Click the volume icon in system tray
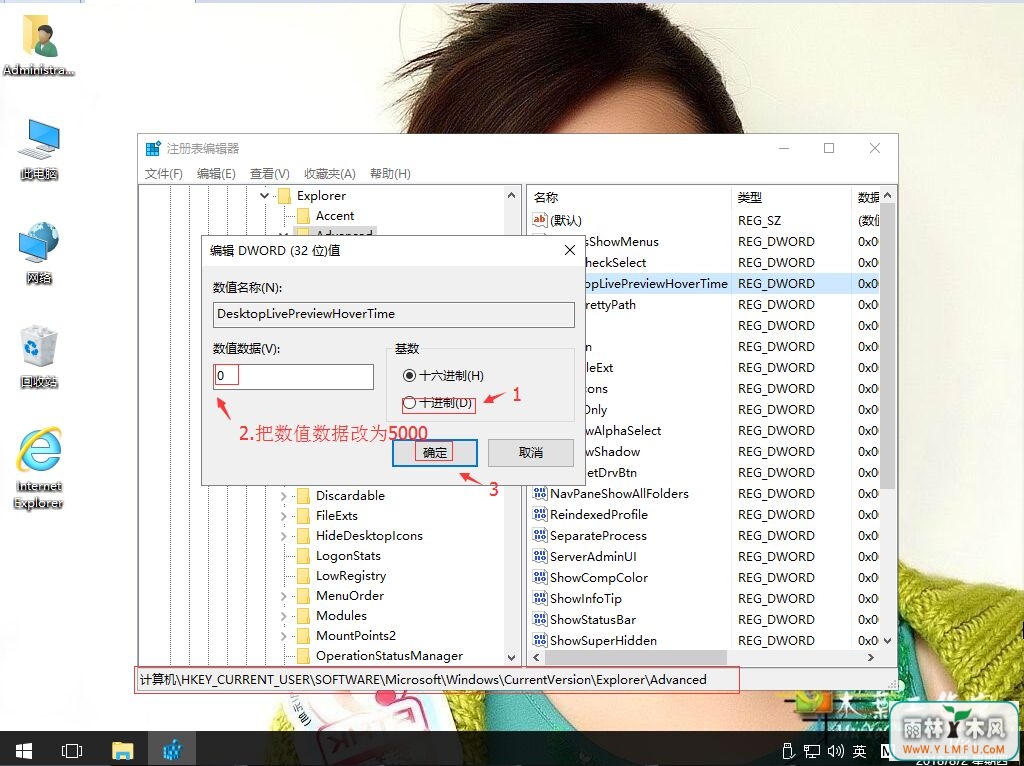Viewport: 1024px width, 766px height. click(835, 751)
